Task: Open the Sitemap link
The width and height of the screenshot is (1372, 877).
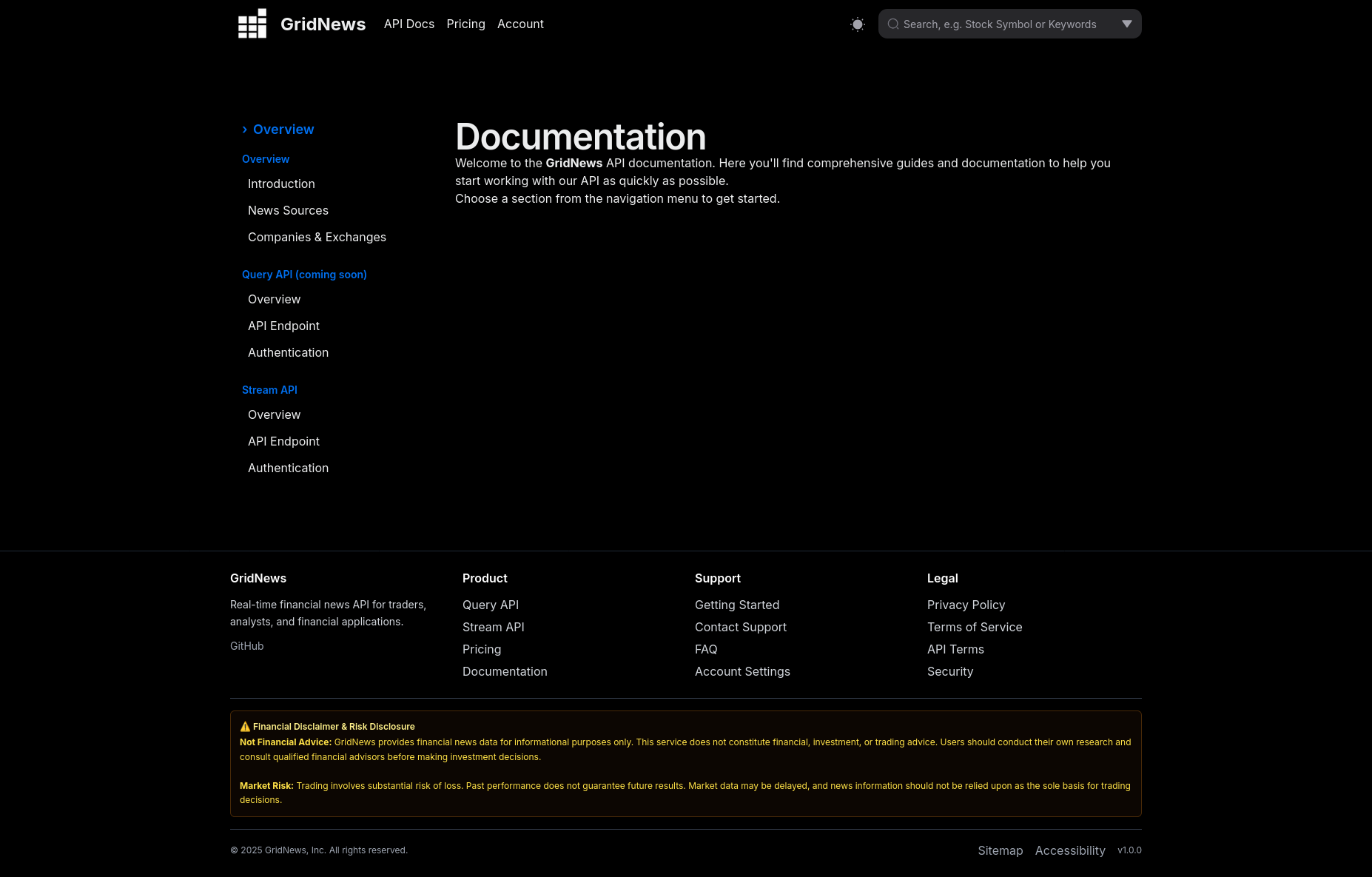Action: [1000, 850]
